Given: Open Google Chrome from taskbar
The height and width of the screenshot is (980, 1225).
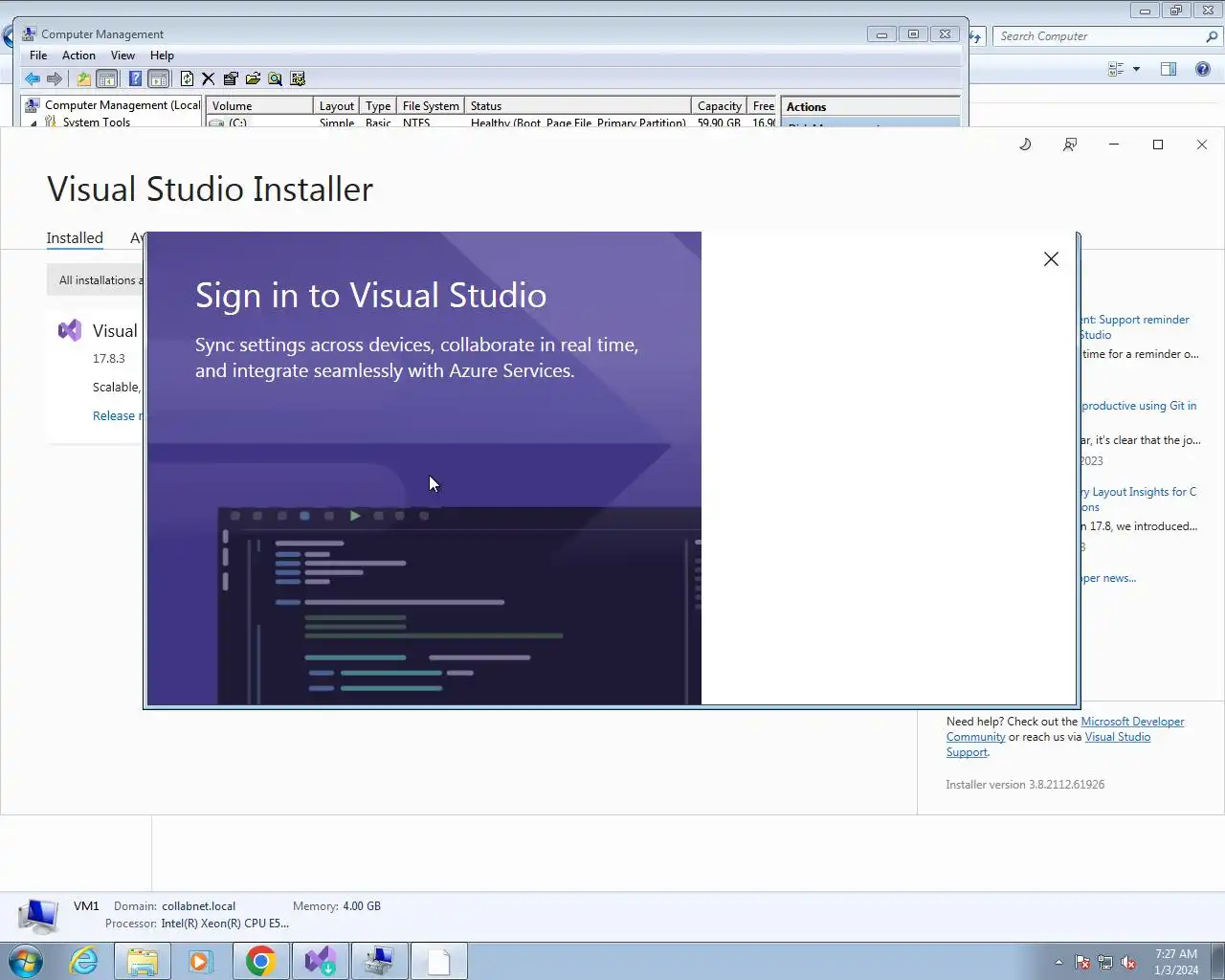Looking at the screenshot, I should tap(260, 961).
